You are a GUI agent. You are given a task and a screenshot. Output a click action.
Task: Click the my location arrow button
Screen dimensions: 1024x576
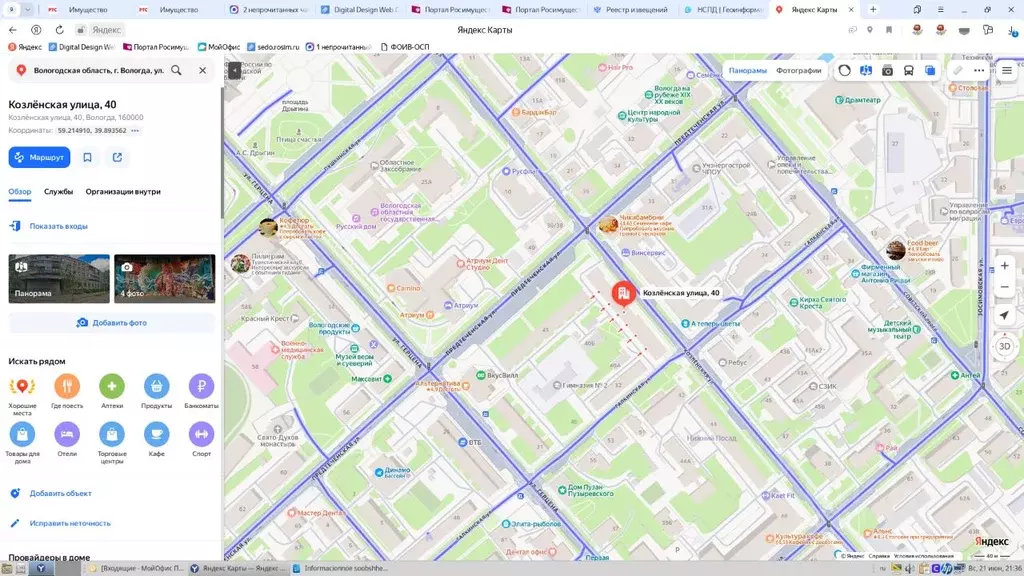[x=1004, y=315]
